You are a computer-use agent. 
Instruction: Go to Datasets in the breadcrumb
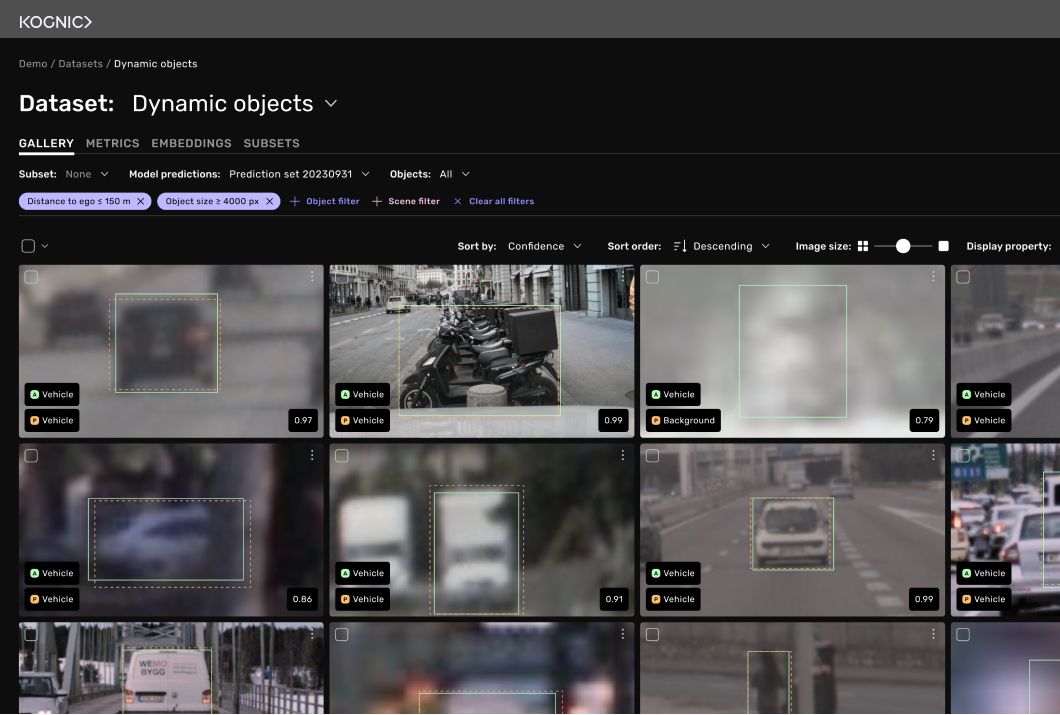click(80, 64)
